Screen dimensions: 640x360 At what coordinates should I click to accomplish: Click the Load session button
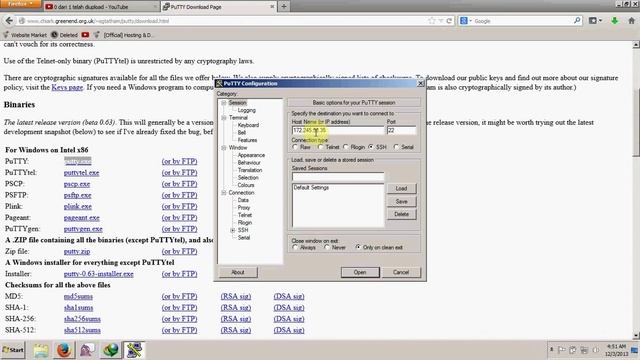(x=401, y=189)
